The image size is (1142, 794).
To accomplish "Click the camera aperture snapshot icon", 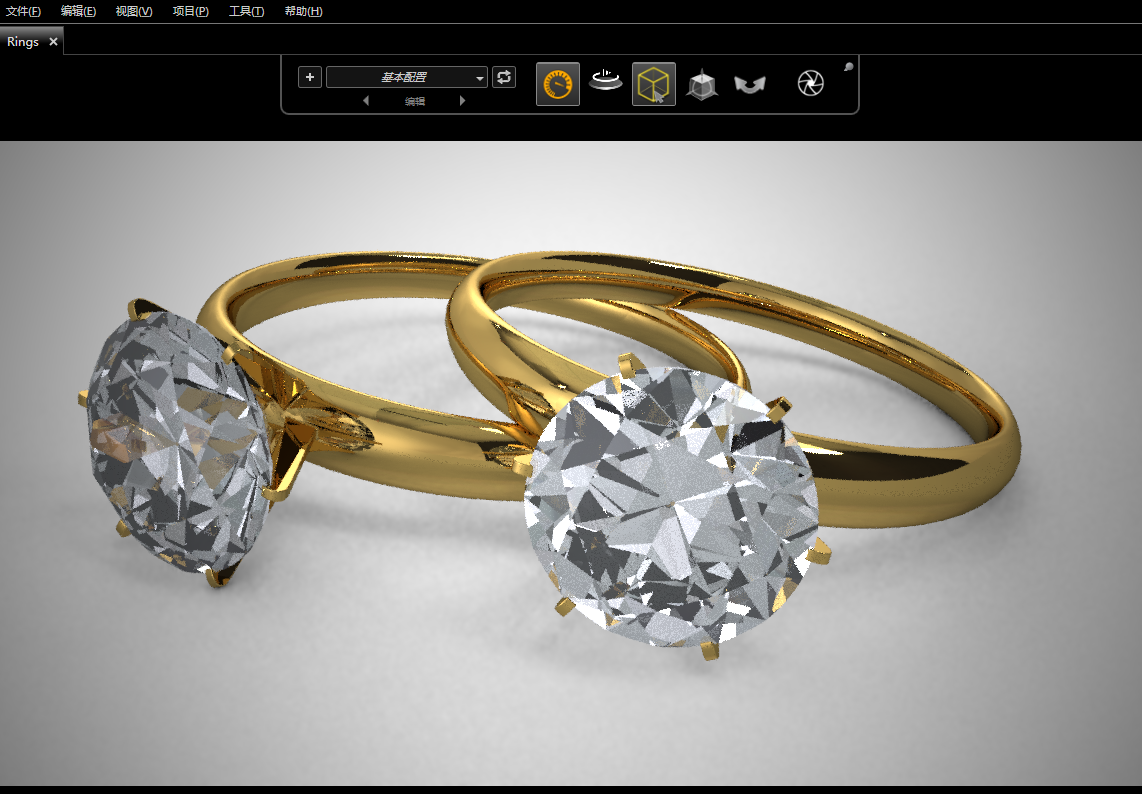I will click(811, 83).
